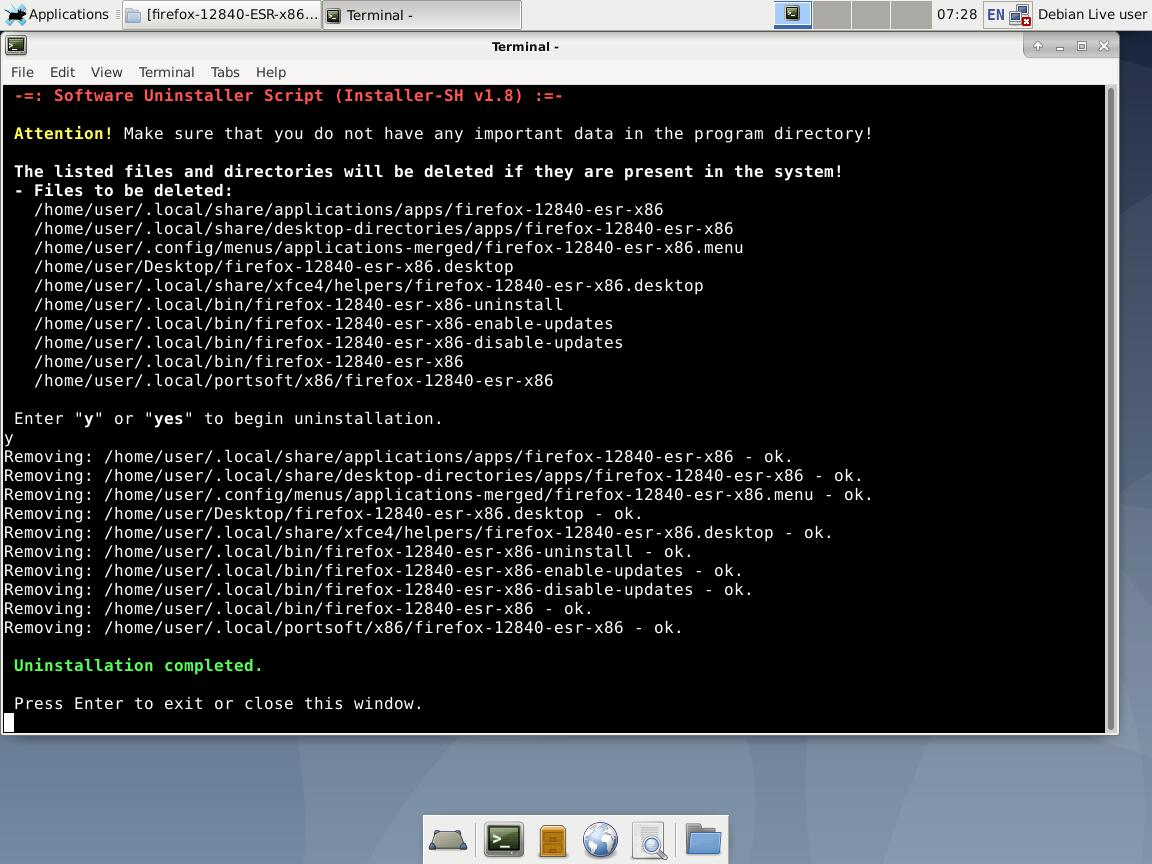Click the Software Uninstaller Script title line
Viewport: 1152px width, 864px height.
pyautogui.click(x=288, y=96)
